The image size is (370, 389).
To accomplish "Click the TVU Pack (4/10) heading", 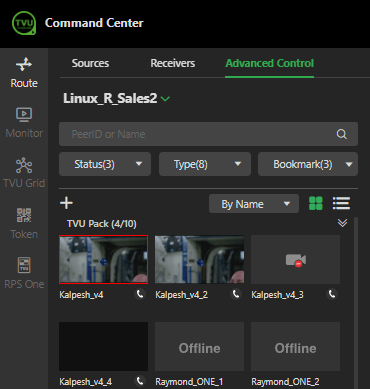I will click(x=102, y=224).
